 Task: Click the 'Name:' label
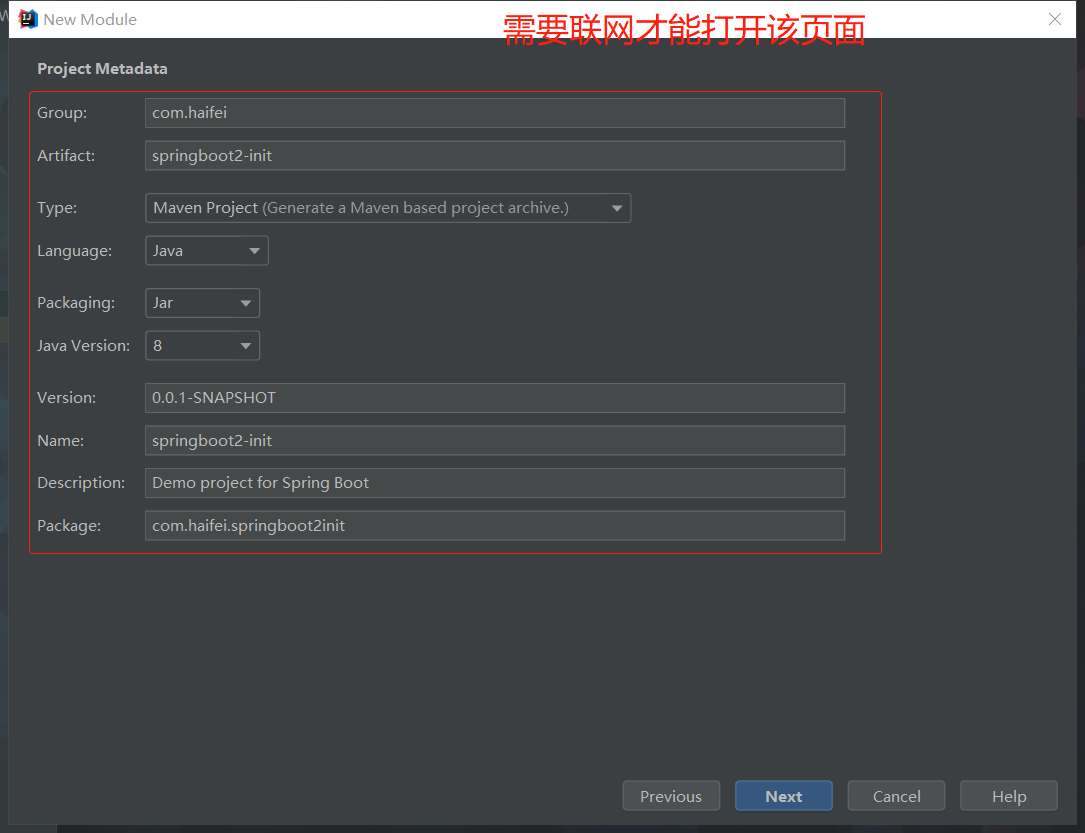pyautogui.click(x=61, y=441)
